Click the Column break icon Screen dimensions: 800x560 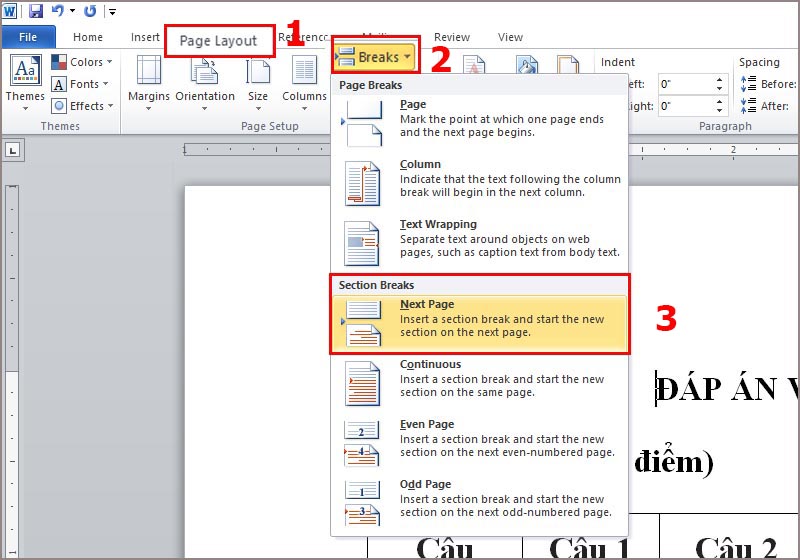(362, 184)
